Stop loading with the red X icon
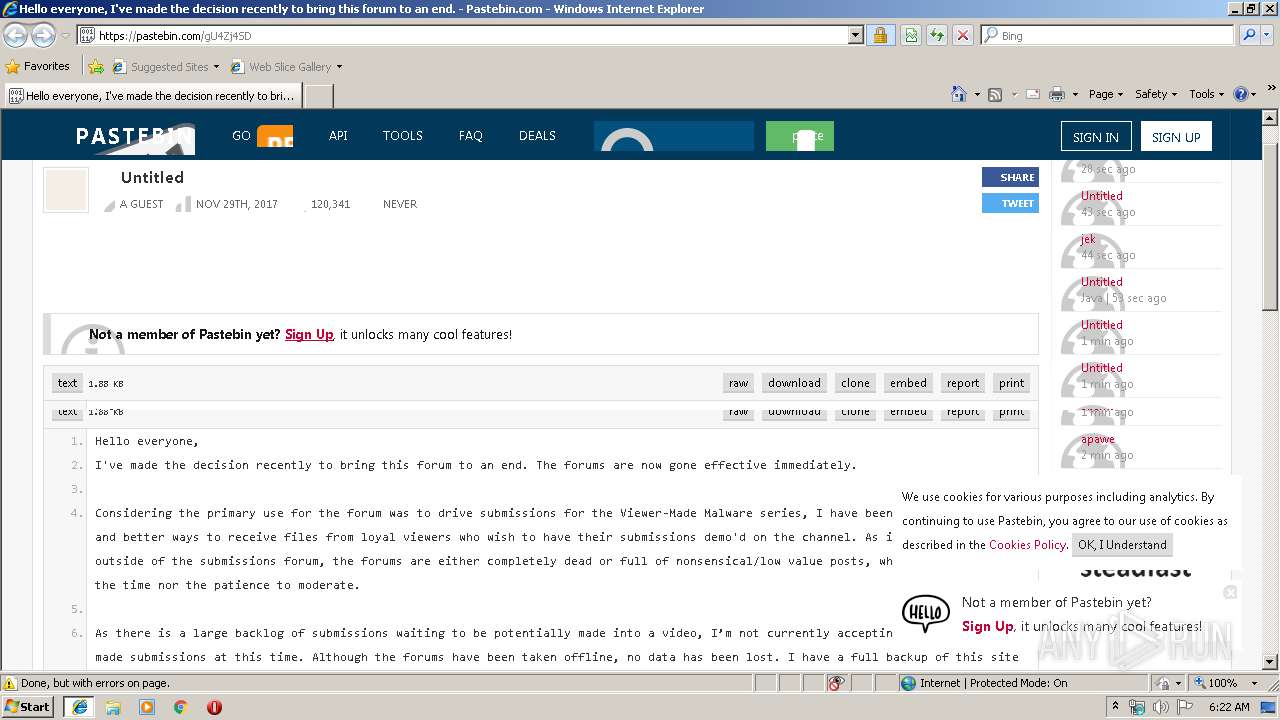The width and height of the screenshot is (1280, 720). (962, 35)
